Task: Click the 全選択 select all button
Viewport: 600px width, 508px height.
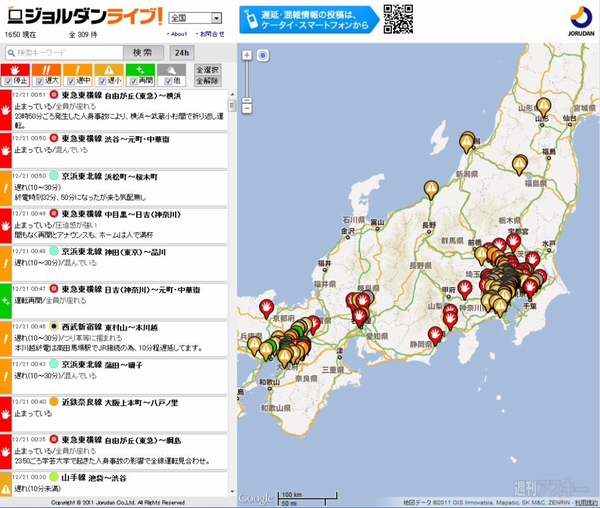Action: [x=207, y=70]
